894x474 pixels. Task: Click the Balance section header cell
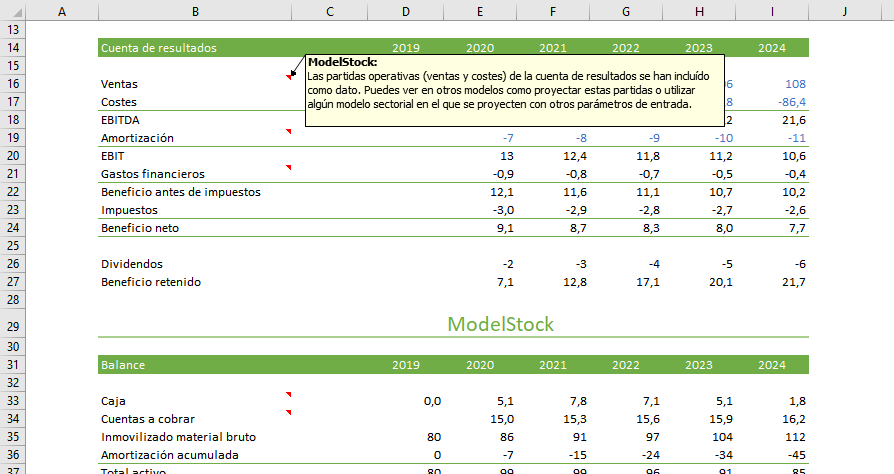[x=195, y=365]
